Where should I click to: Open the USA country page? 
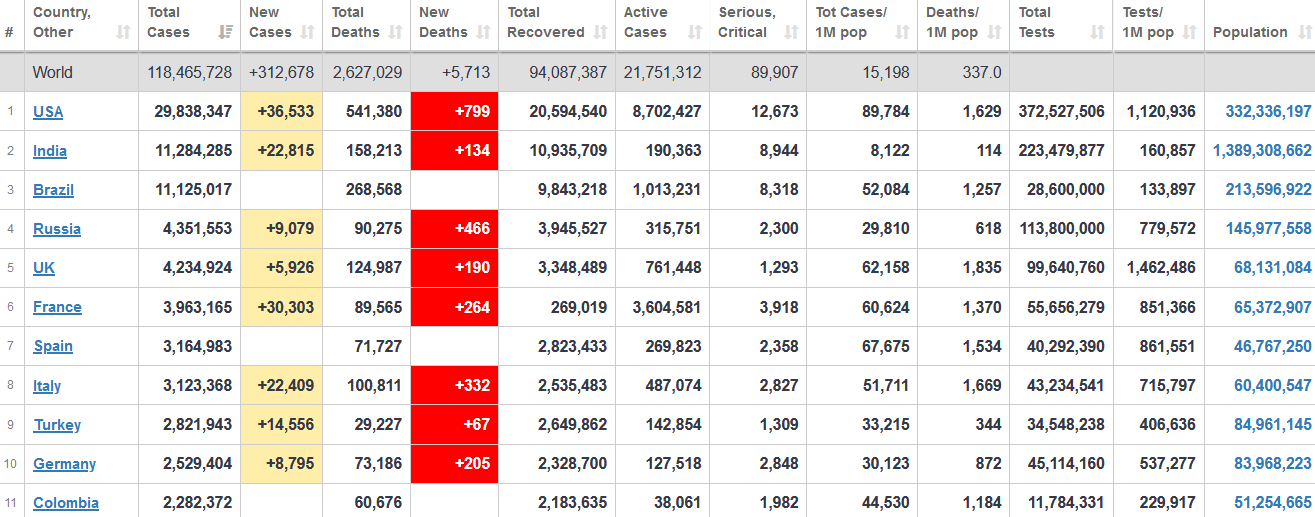pyautogui.click(x=48, y=111)
